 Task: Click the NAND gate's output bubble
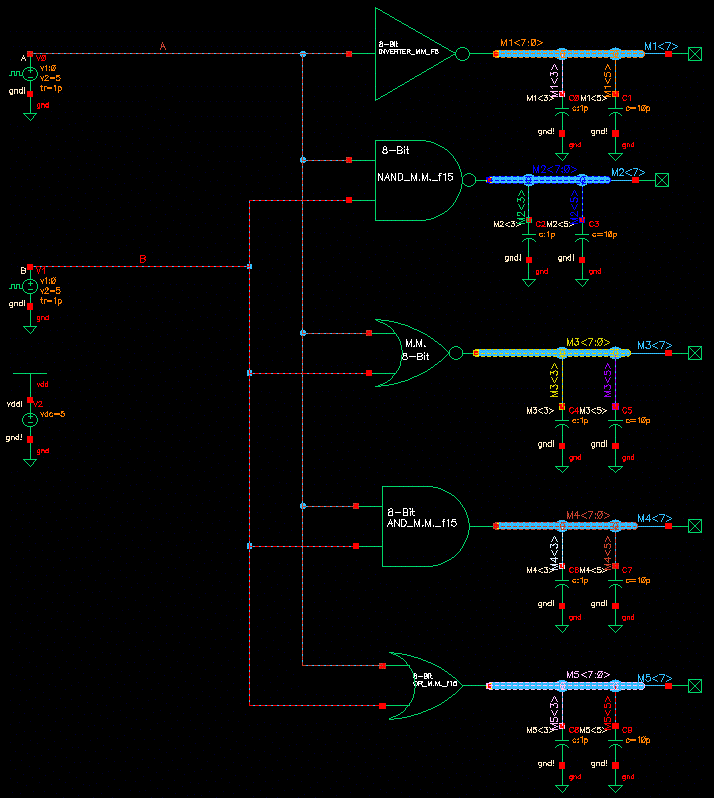pyautogui.click(x=469, y=180)
